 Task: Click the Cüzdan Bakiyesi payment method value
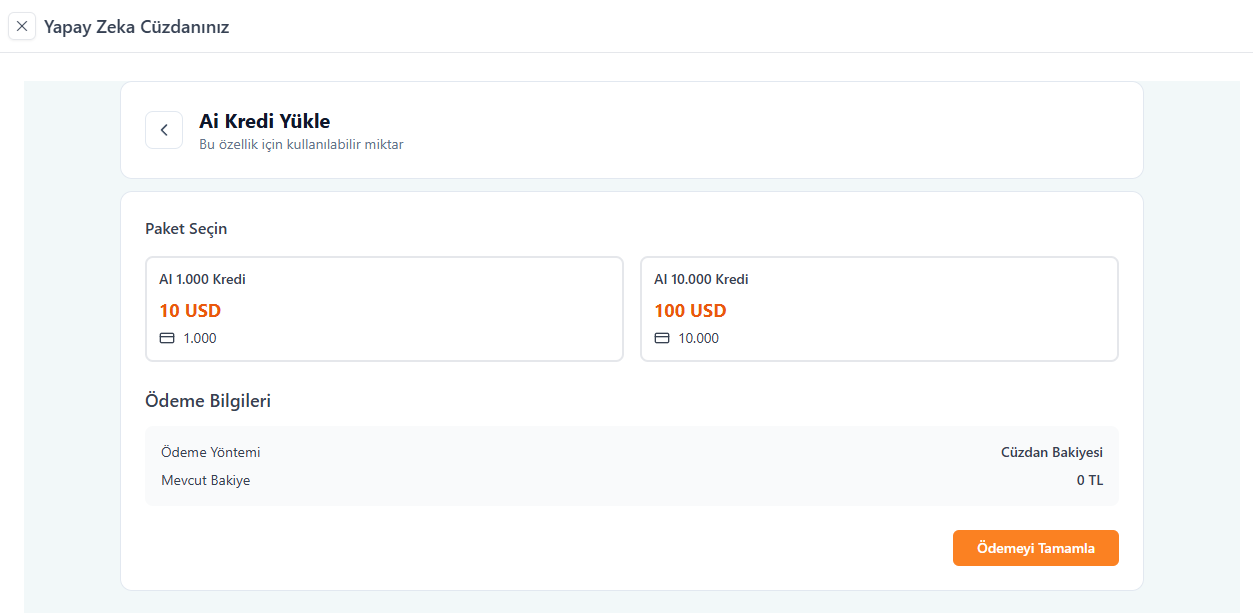click(1051, 452)
